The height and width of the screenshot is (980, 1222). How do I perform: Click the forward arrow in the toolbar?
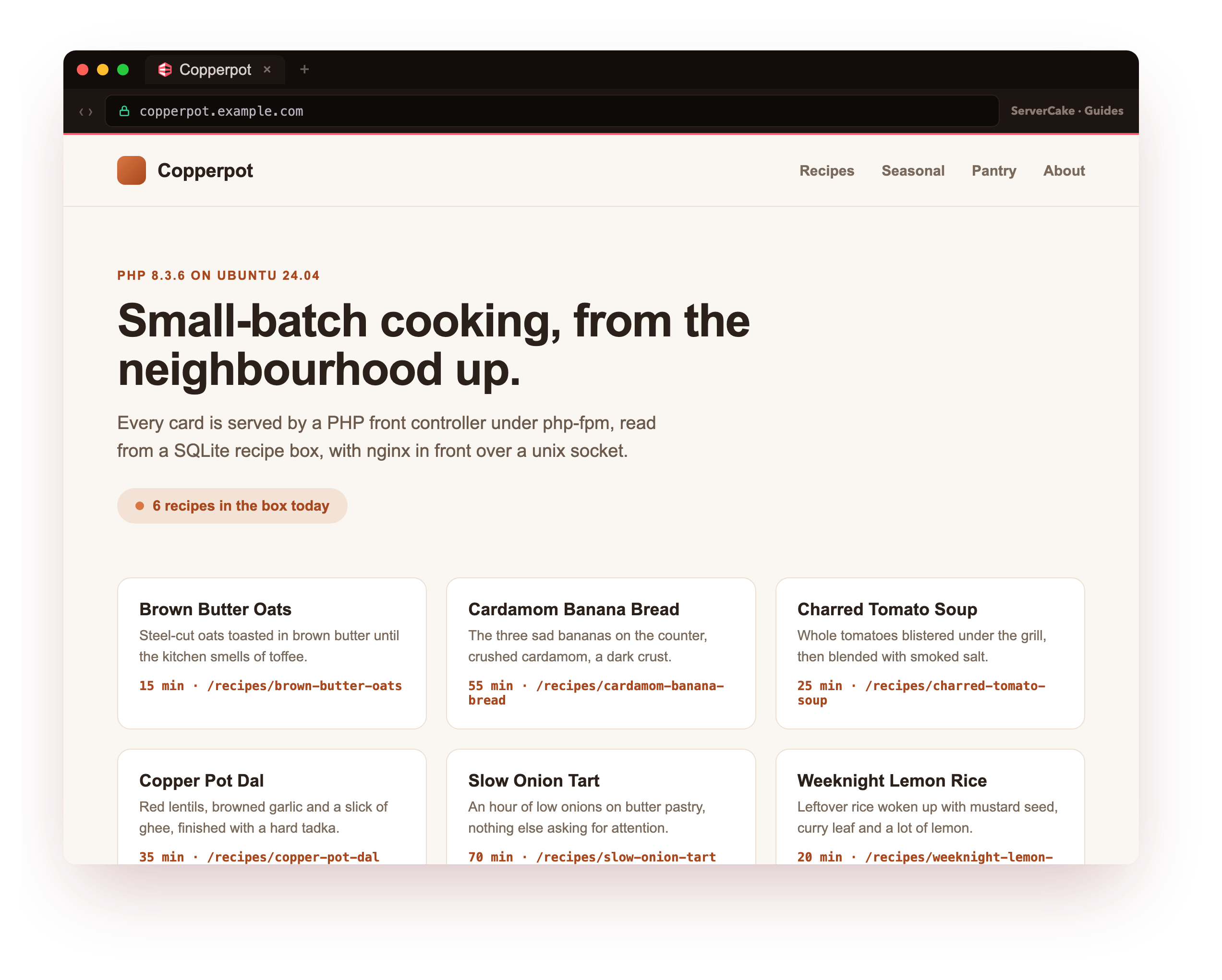pyautogui.click(x=91, y=112)
